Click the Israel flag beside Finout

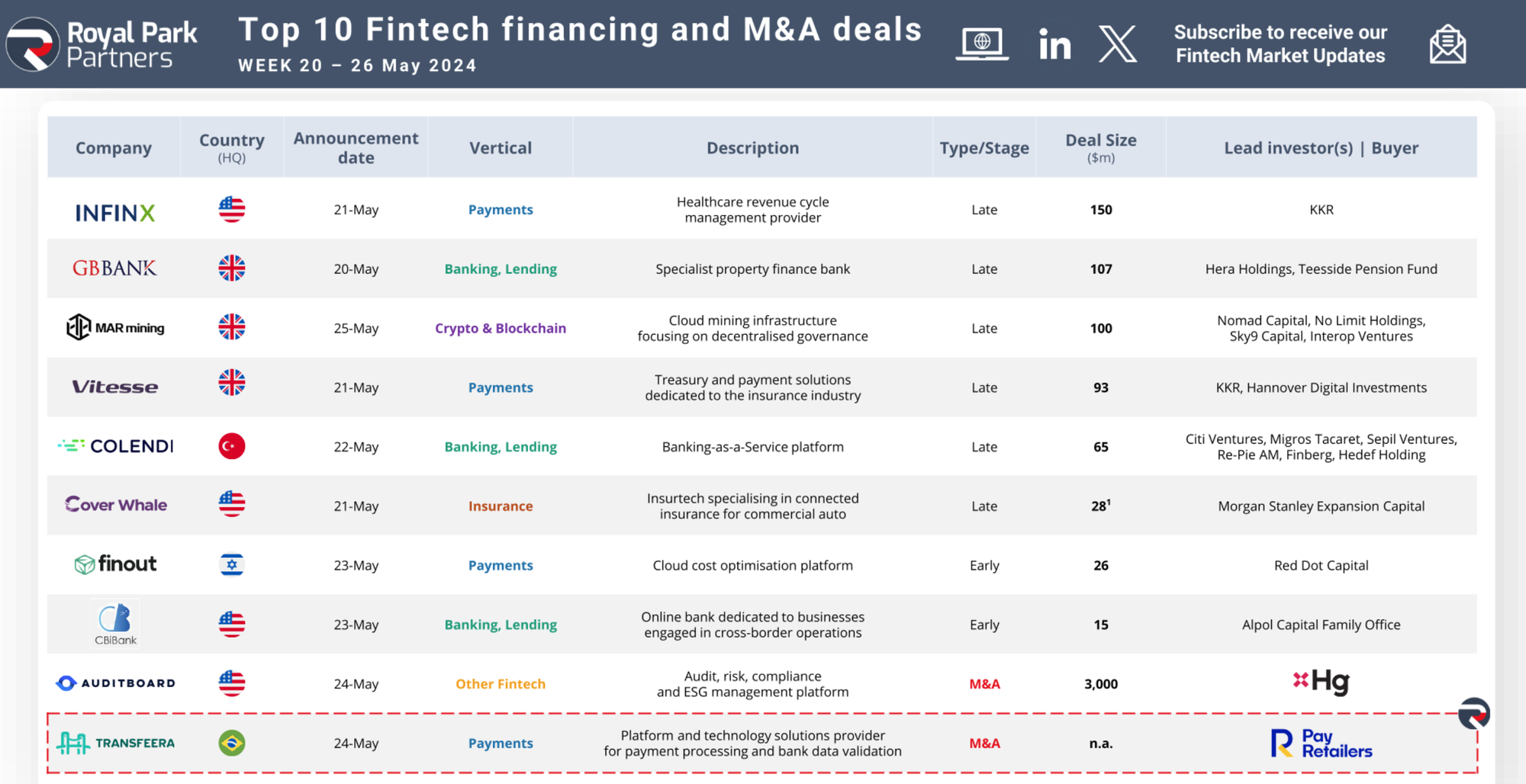coord(232,565)
